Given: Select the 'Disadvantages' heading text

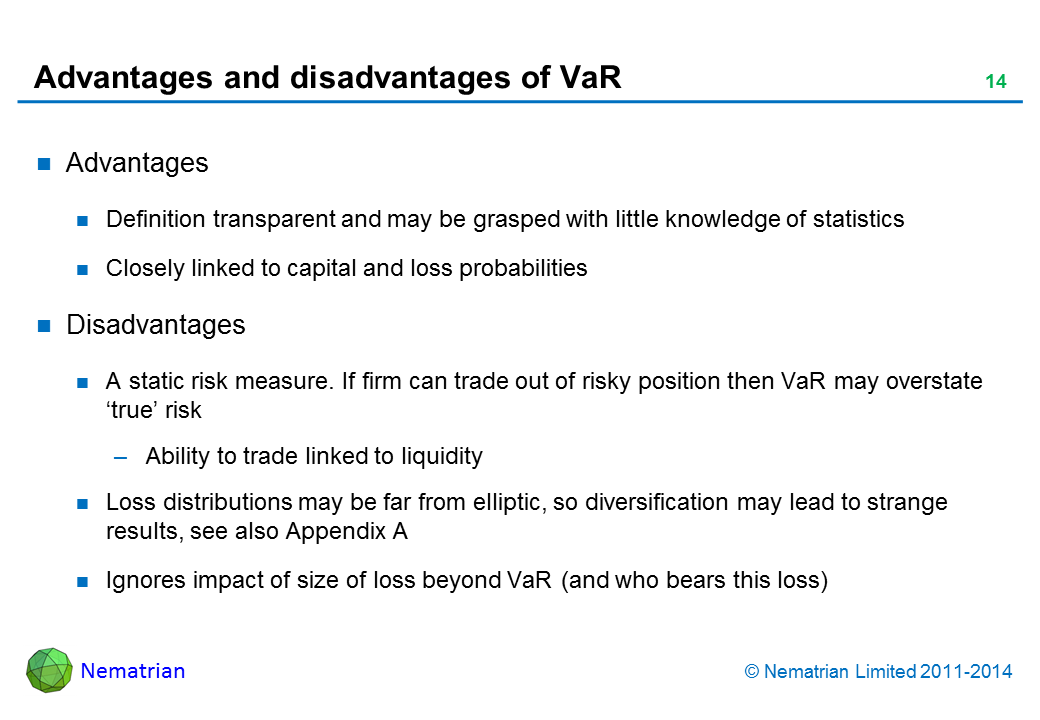Looking at the screenshot, I should [x=155, y=325].
